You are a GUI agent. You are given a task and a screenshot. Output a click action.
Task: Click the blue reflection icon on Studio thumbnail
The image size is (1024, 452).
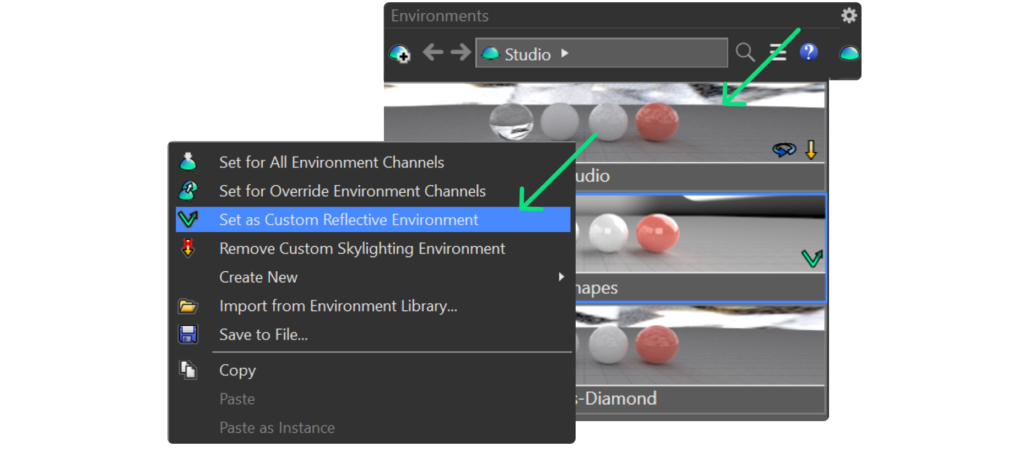point(785,150)
